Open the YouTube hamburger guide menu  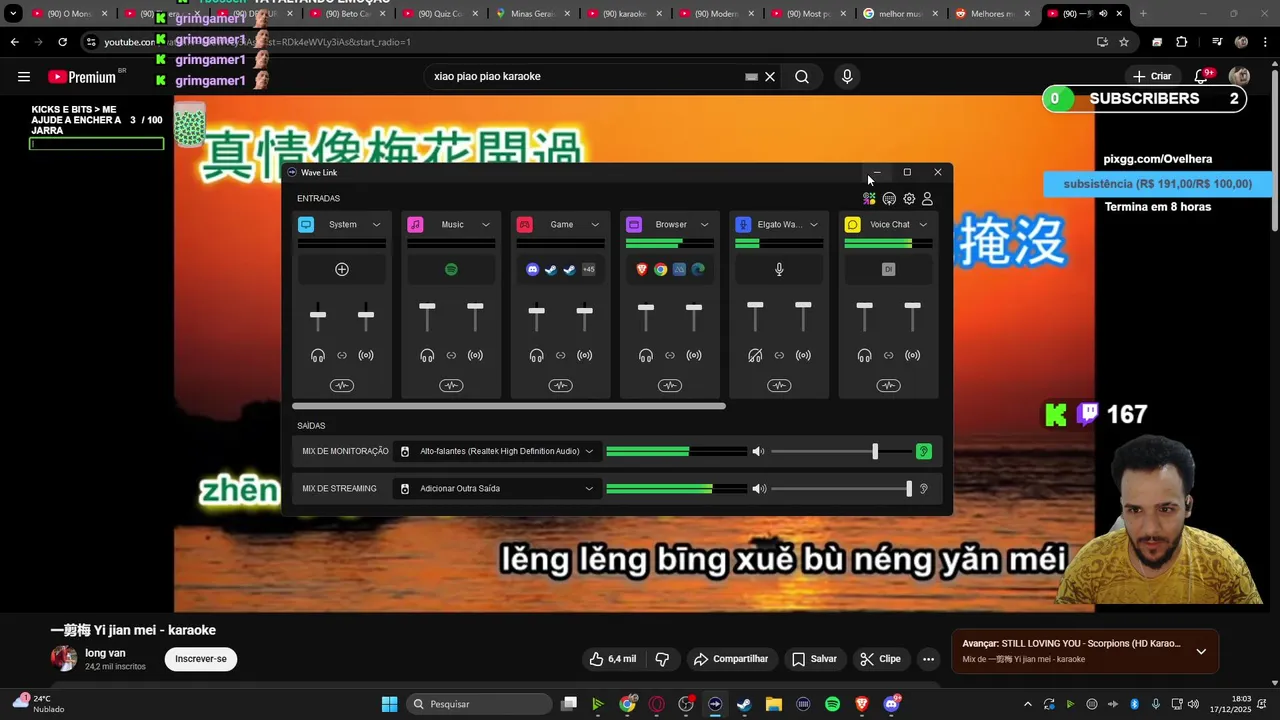point(24,76)
